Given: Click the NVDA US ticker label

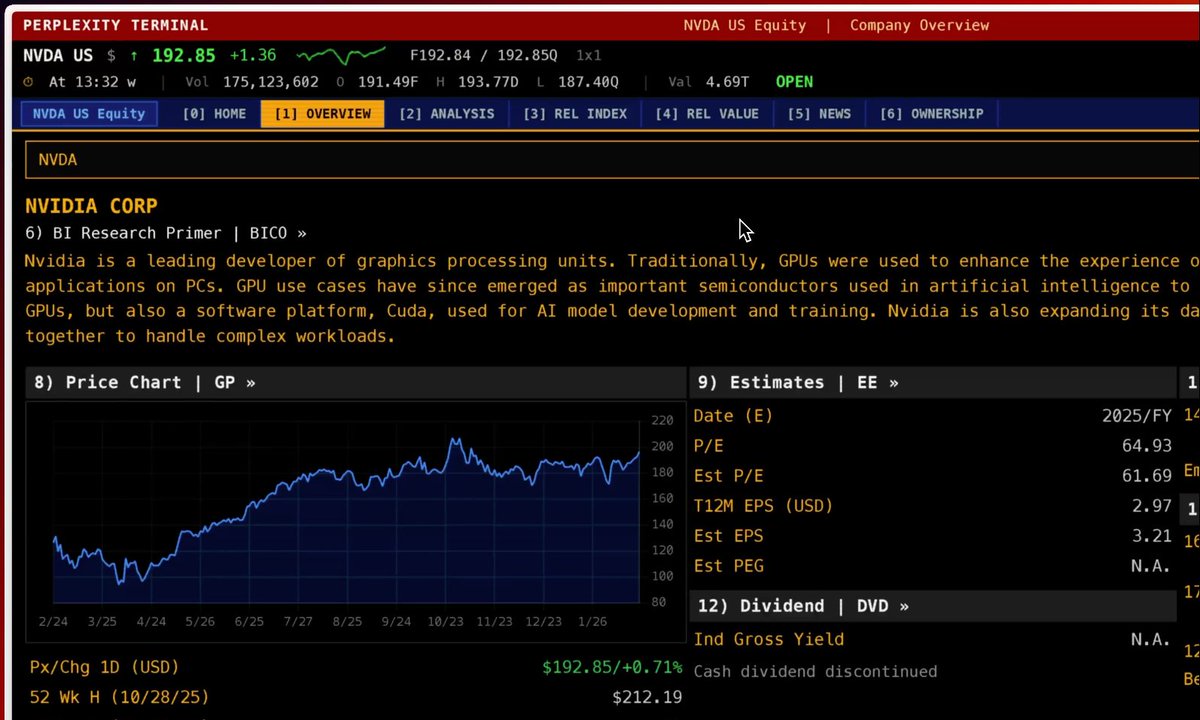Looking at the screenshot, I should click(x=58, y=55).
